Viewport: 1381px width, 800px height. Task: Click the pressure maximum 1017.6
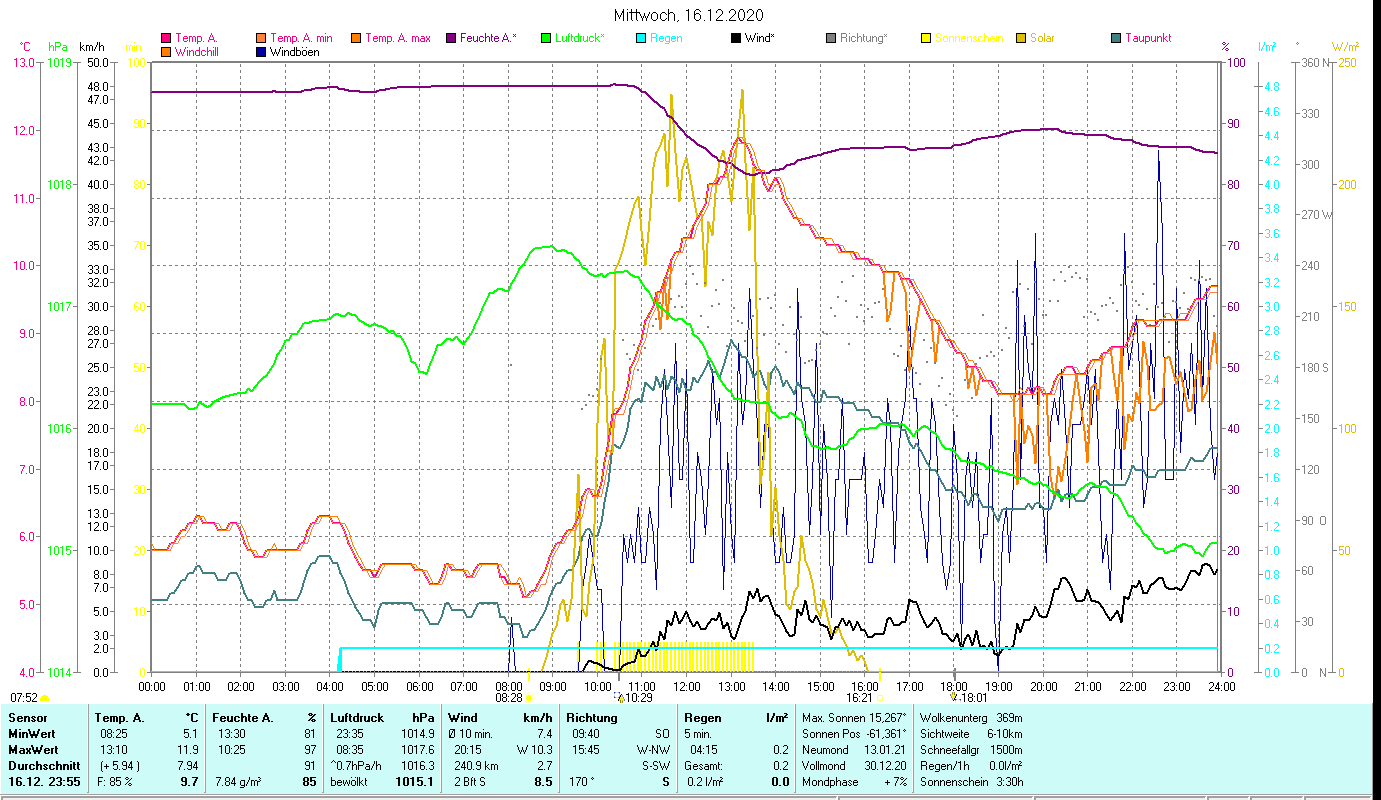[x=418, y=750]
